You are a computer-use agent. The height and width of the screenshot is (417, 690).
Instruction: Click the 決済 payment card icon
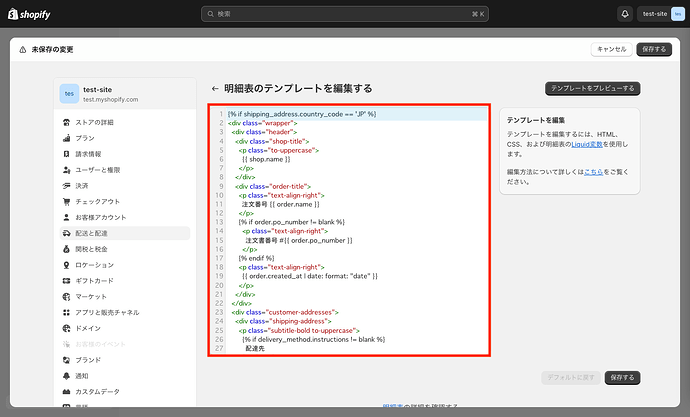click(x=66, y=186)
